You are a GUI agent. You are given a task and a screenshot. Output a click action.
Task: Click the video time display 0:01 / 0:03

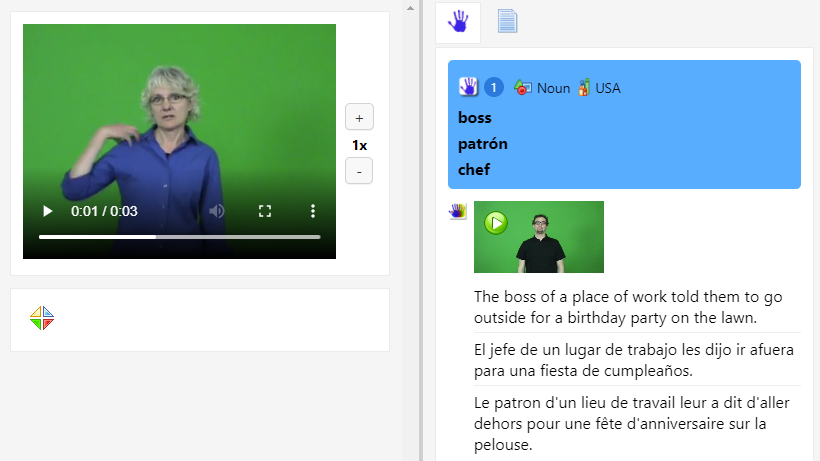tap(104, 211)
